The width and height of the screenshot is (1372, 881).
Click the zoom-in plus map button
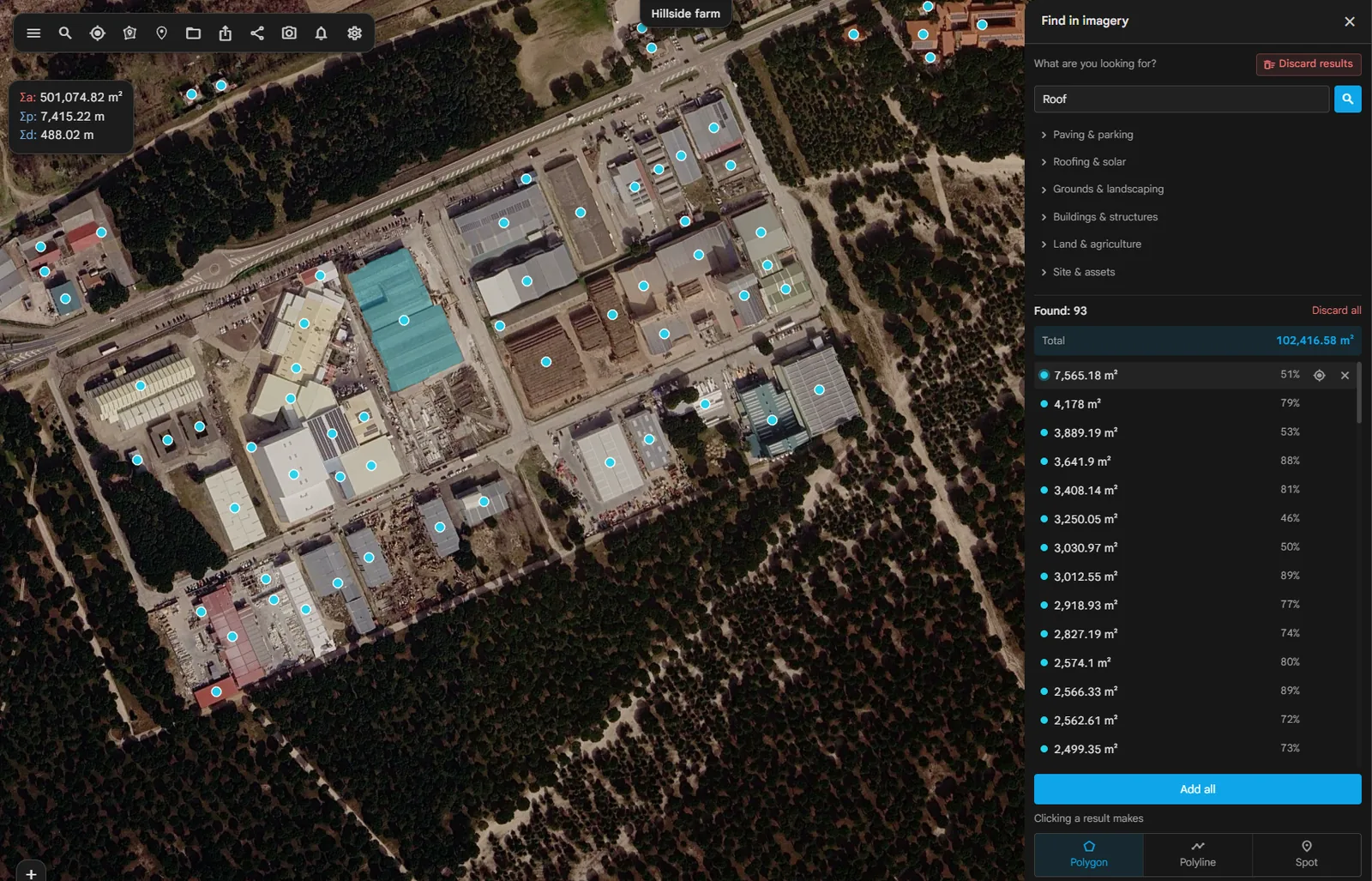[x=31, y=872]
